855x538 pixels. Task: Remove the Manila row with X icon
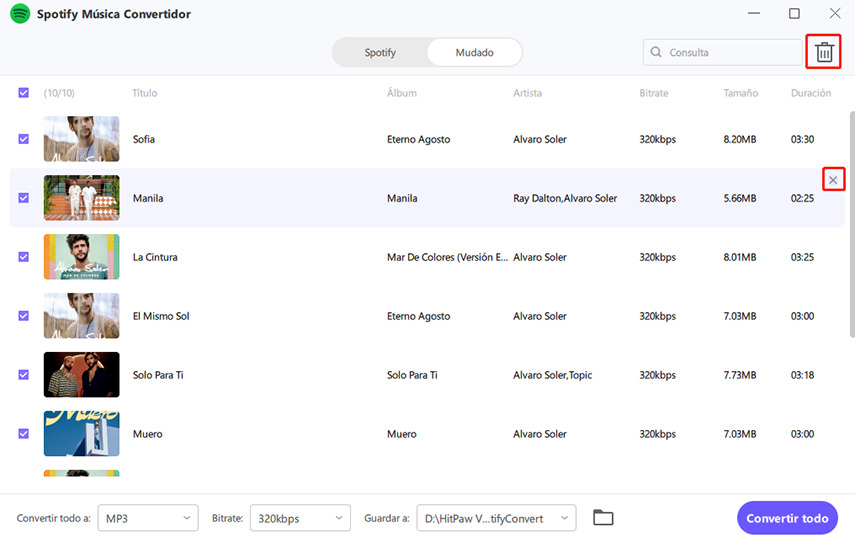tap(833, 180)
